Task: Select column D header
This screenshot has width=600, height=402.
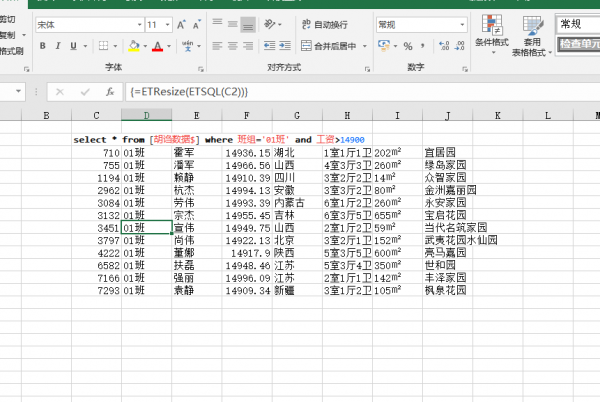Action: (147, 115)
